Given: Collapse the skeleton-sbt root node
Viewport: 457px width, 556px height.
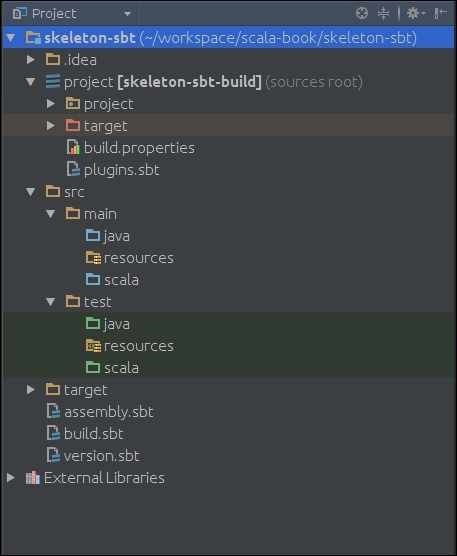Looking at the screenshot, I should click(x=11, y=37).
